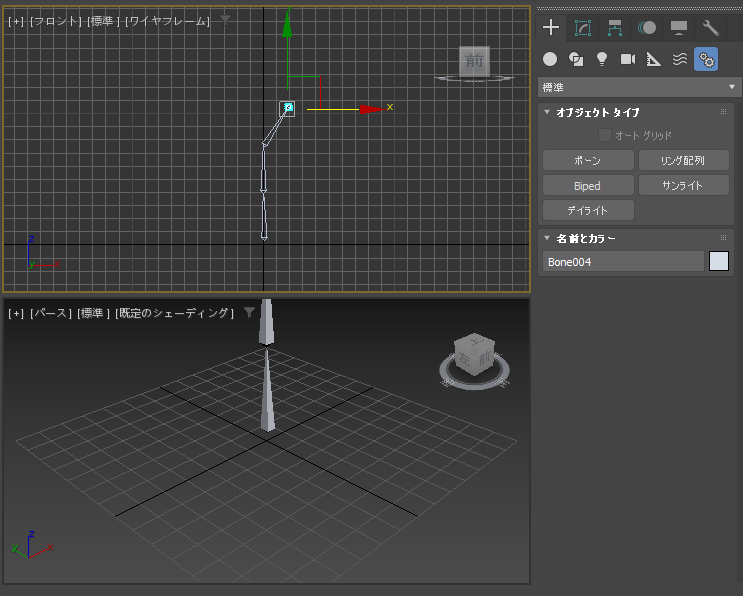Click the ボーン button
743x596 pixels.
click(588, 160)
